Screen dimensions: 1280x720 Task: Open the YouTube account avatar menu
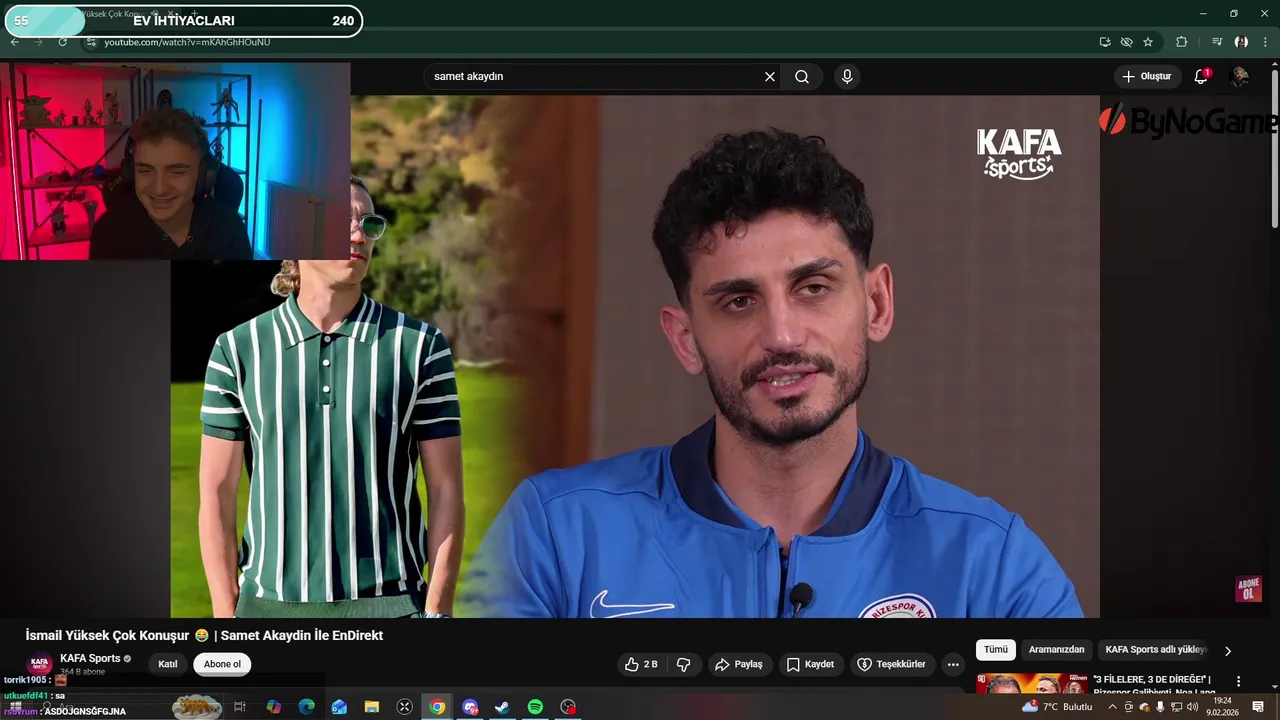click(x=1239, y=76)
